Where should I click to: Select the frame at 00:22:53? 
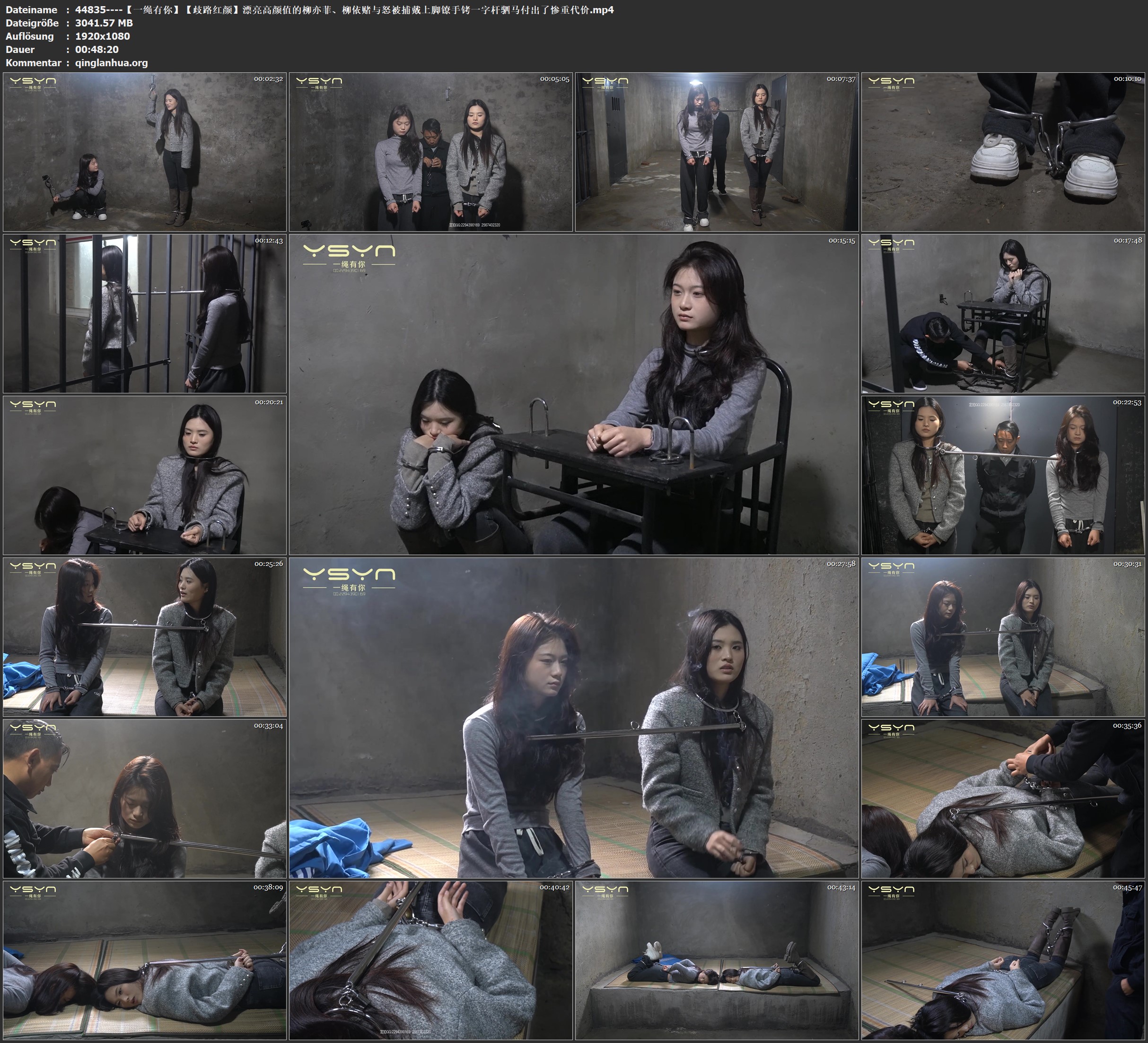1003,475
